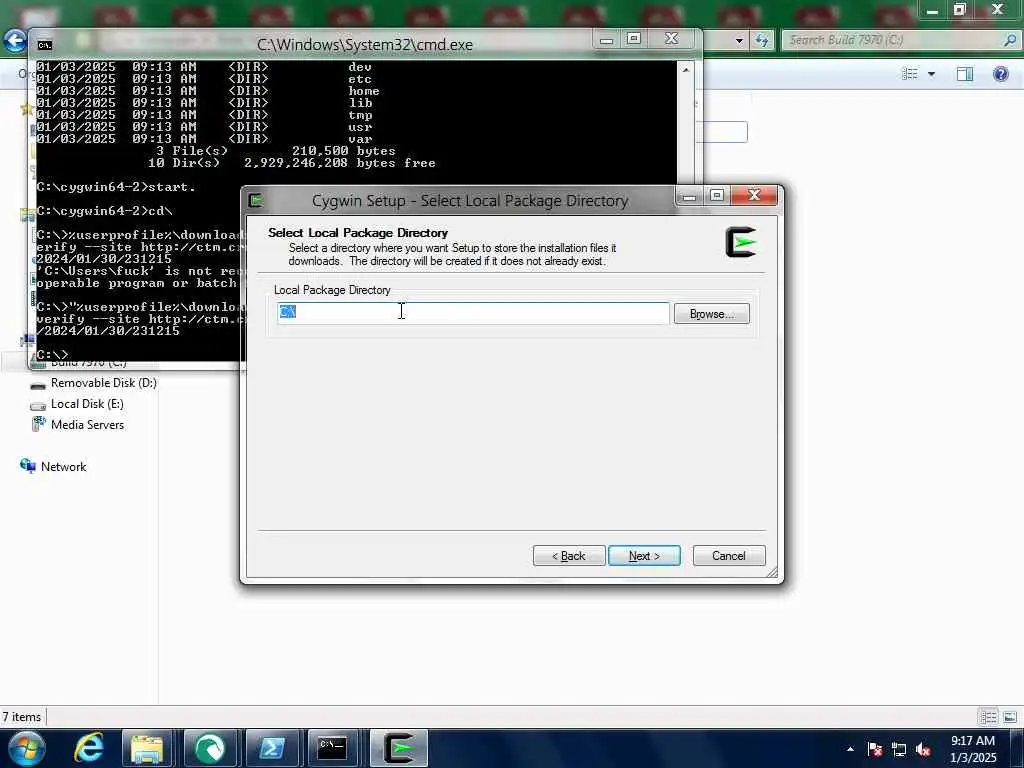Open the green circular app on taskbar
This screenshot has width=1024, height=768.
coord(209,748)
